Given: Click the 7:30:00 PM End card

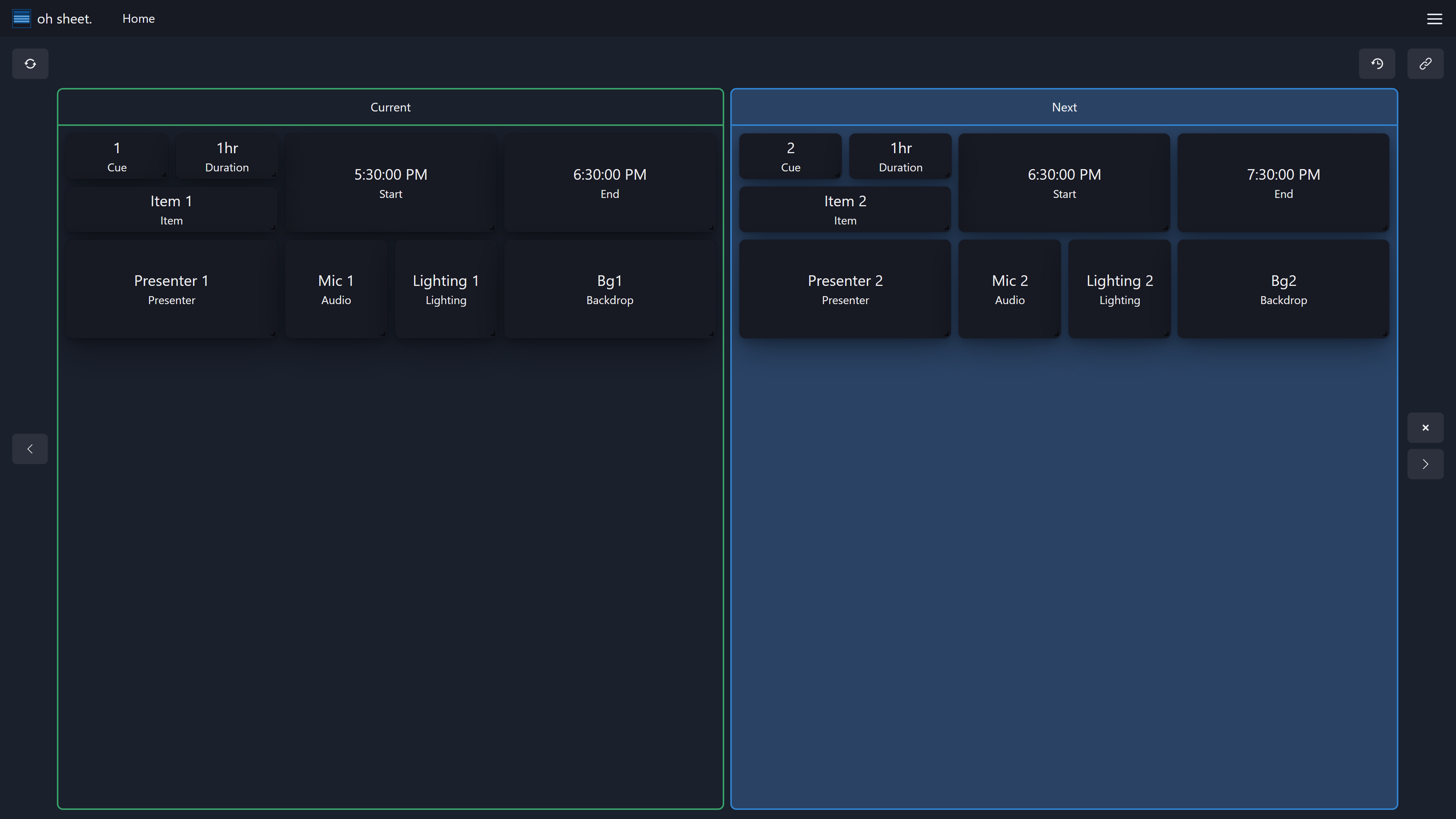Looking at the screenshot, I should pos(1283,182).
